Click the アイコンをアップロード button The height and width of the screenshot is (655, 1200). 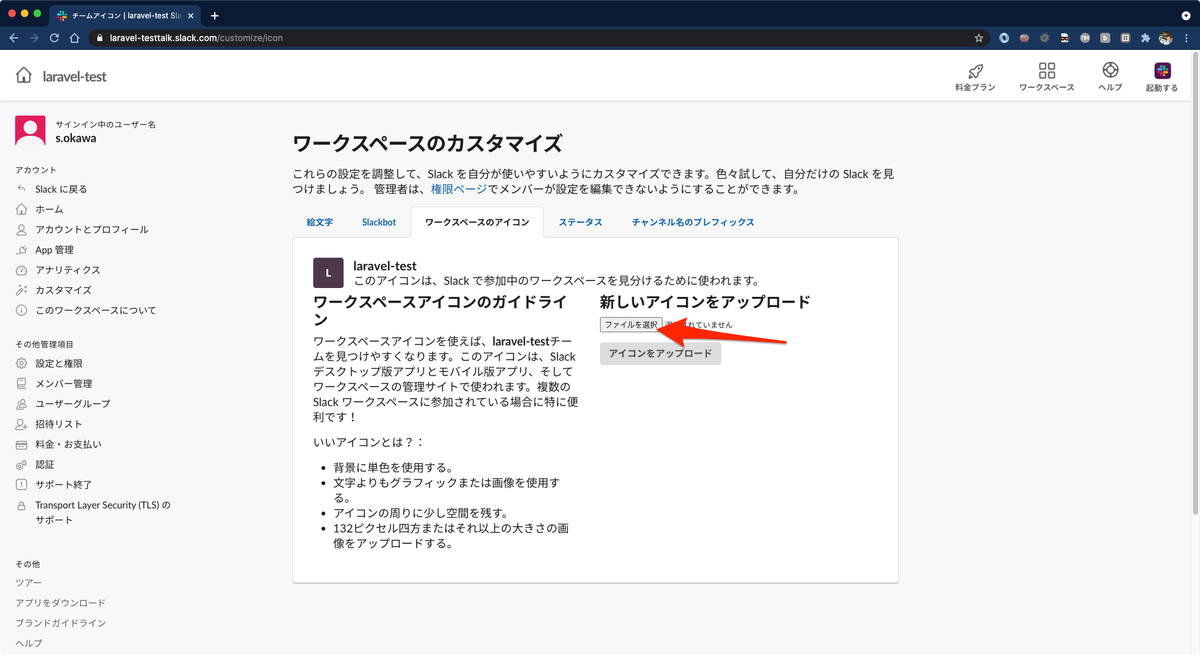pos(660,352)
